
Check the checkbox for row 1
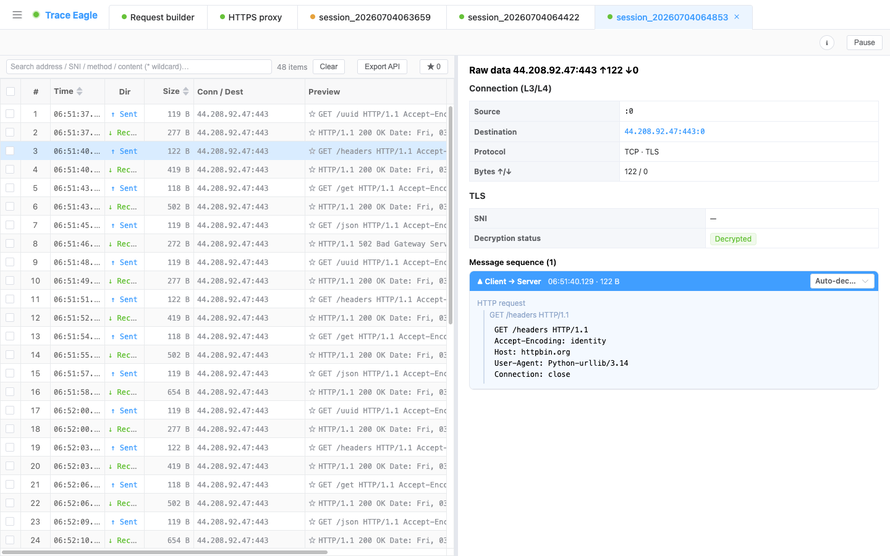point(10,114)
